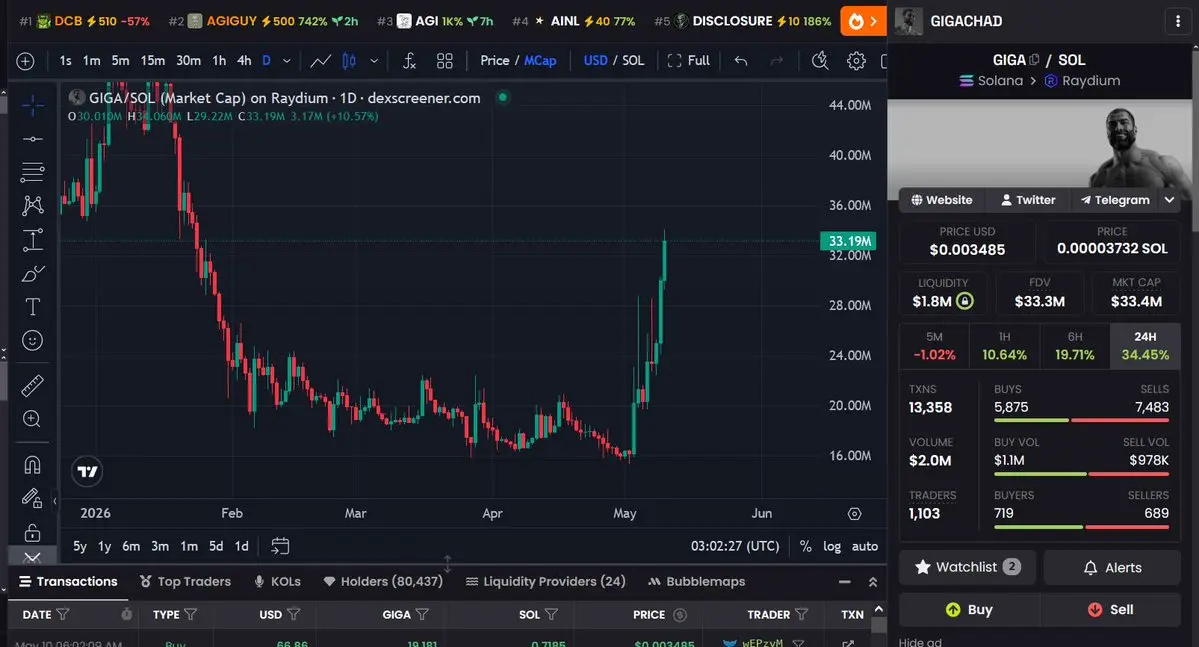Add GIGA to Watchlist
The image size is (1199, 647).
[x=967, y=567]
